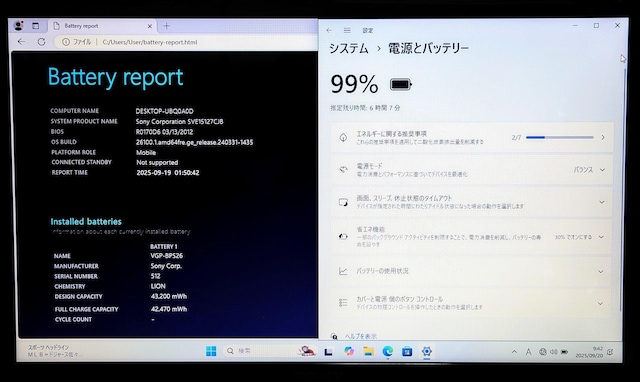Minimize the Settings window
This screenshot has width=640, height=382.
click(575, 25)
